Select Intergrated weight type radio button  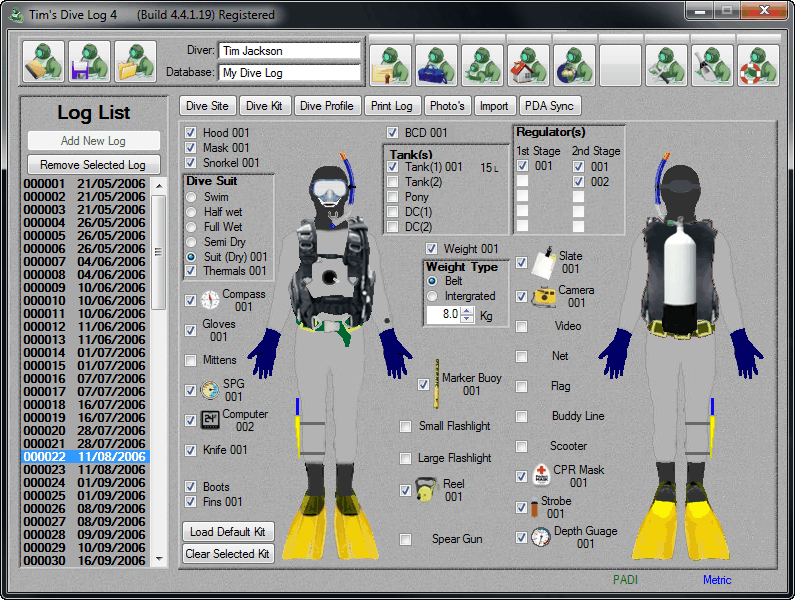[432, 296]
